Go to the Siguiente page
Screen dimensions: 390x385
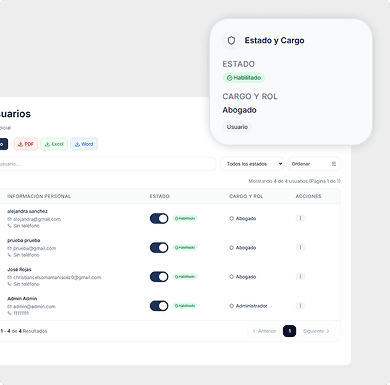(x=317, y=331)
